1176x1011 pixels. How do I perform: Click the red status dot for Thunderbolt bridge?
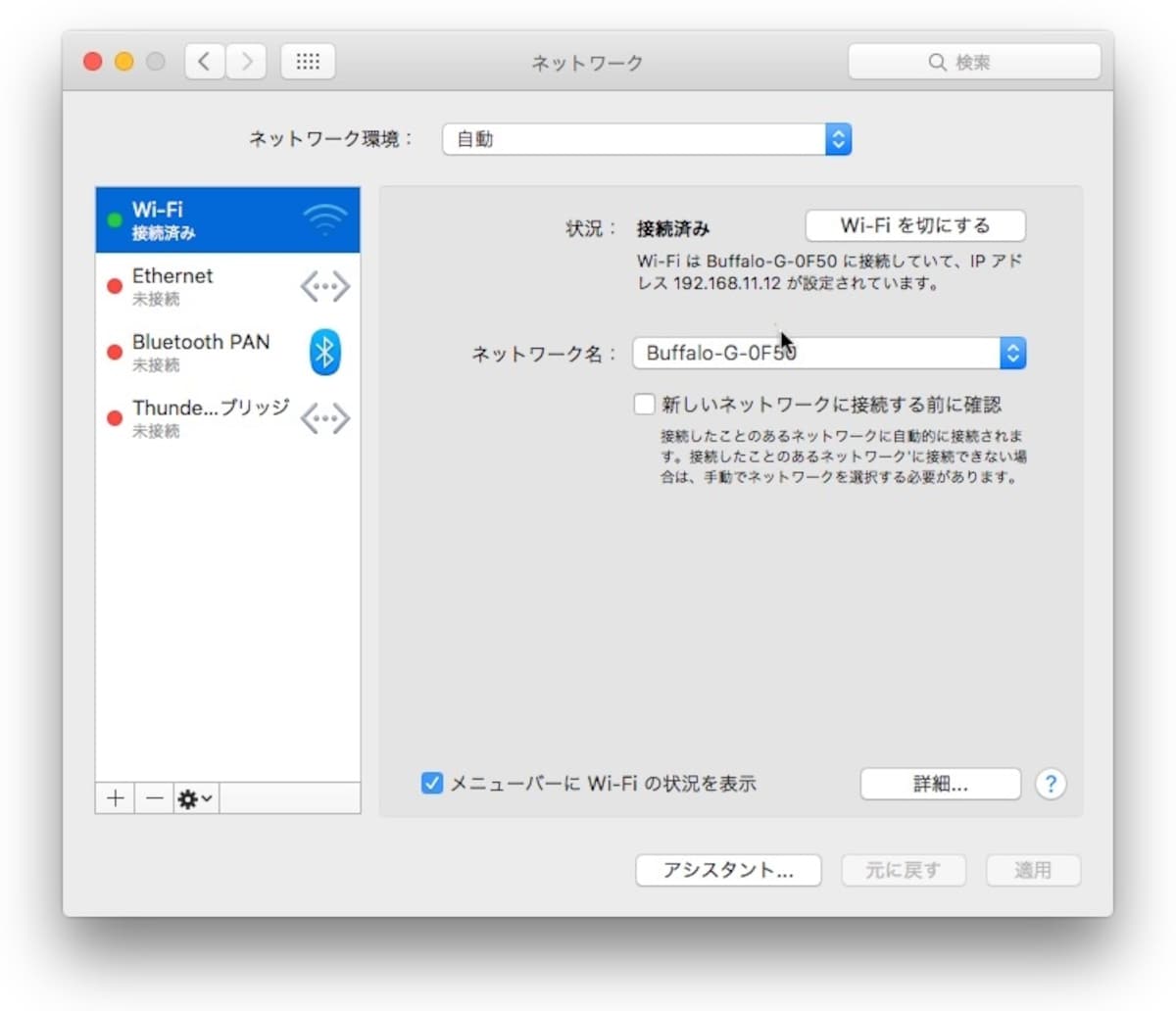coord(115,418)
